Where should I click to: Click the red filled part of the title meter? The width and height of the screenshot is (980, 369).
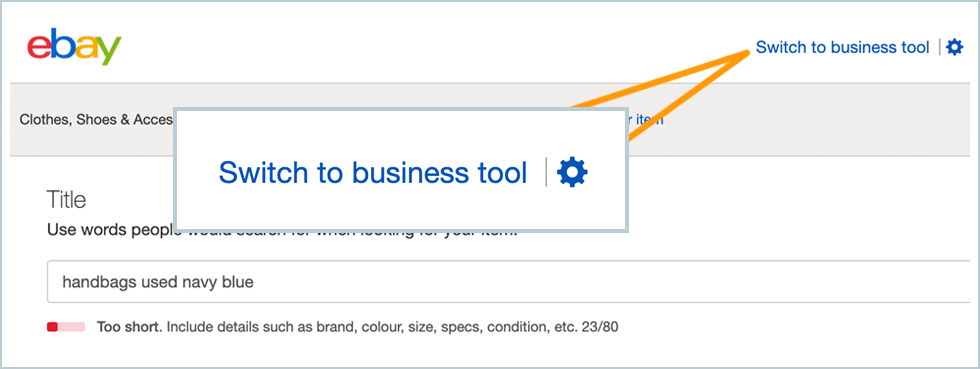(x=52, y=326)
